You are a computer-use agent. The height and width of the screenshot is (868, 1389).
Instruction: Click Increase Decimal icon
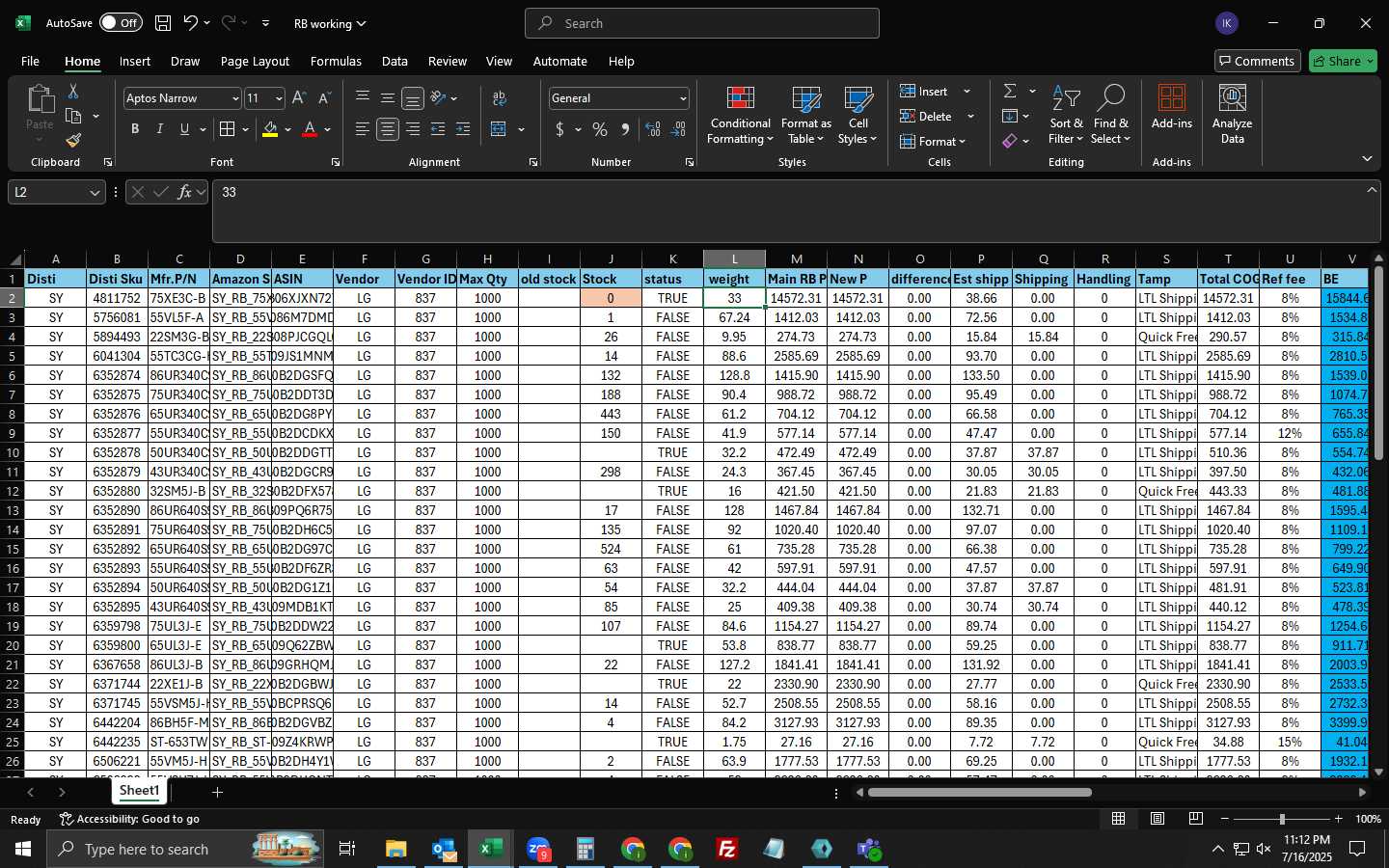pyautogui.click(x=653, y=129)
